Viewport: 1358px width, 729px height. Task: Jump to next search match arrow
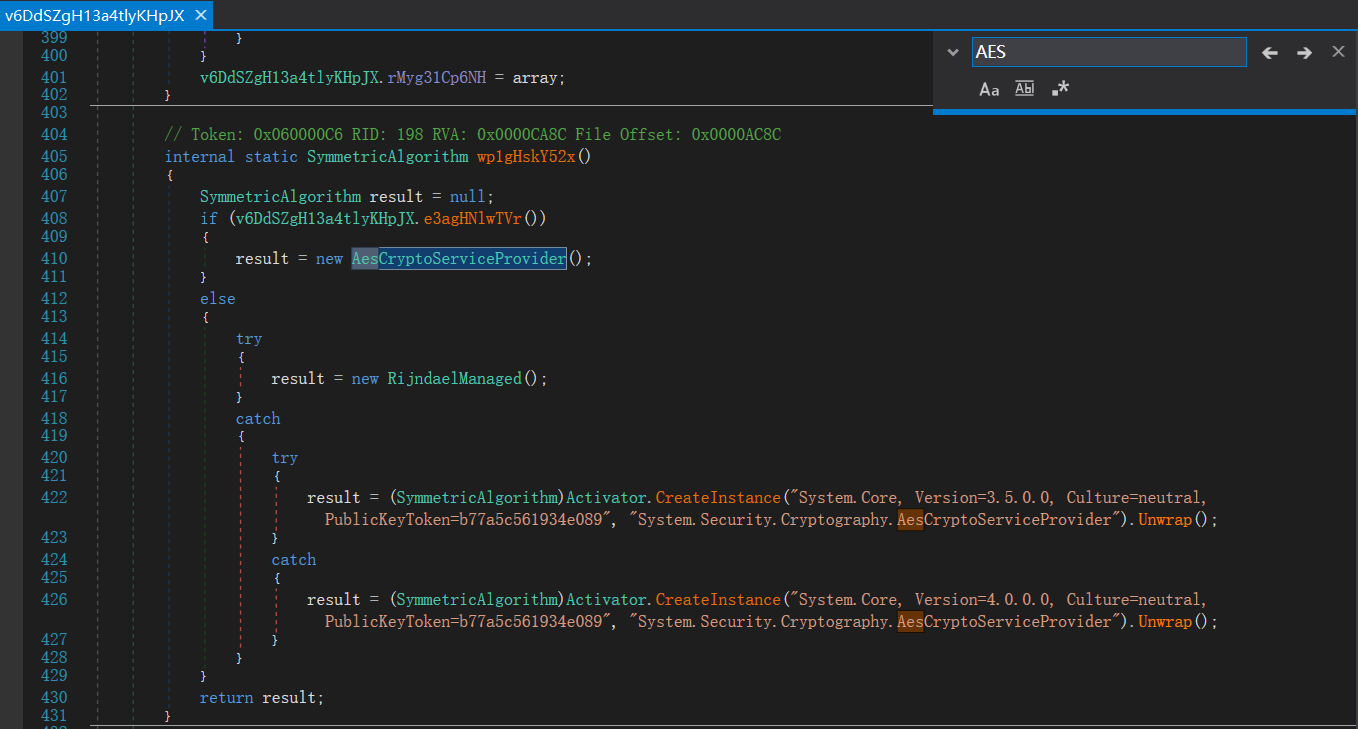[1304, 53]
